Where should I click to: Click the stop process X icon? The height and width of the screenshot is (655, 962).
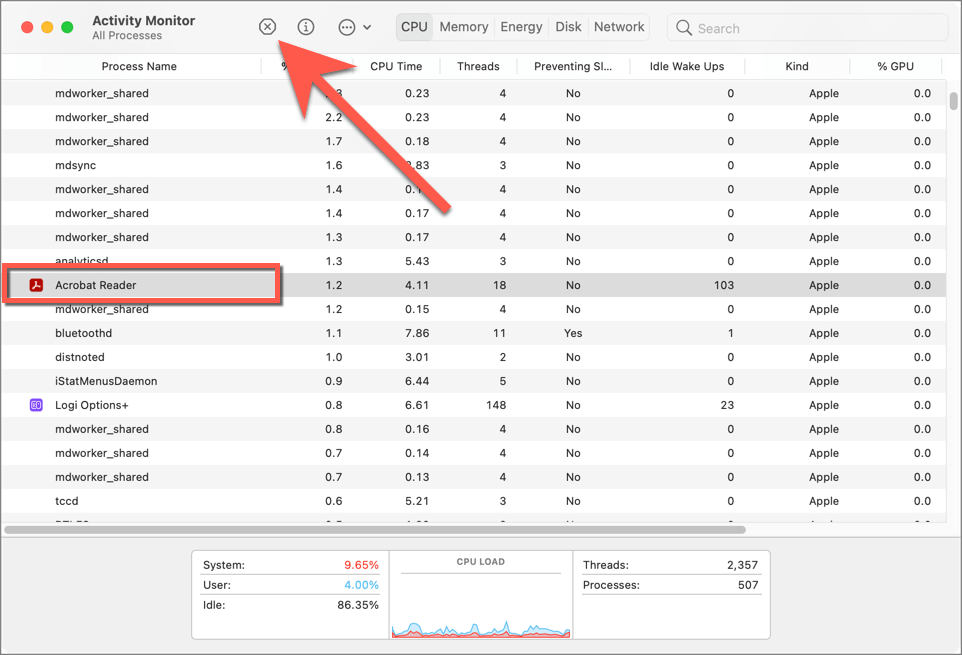[x=267, y=27]
